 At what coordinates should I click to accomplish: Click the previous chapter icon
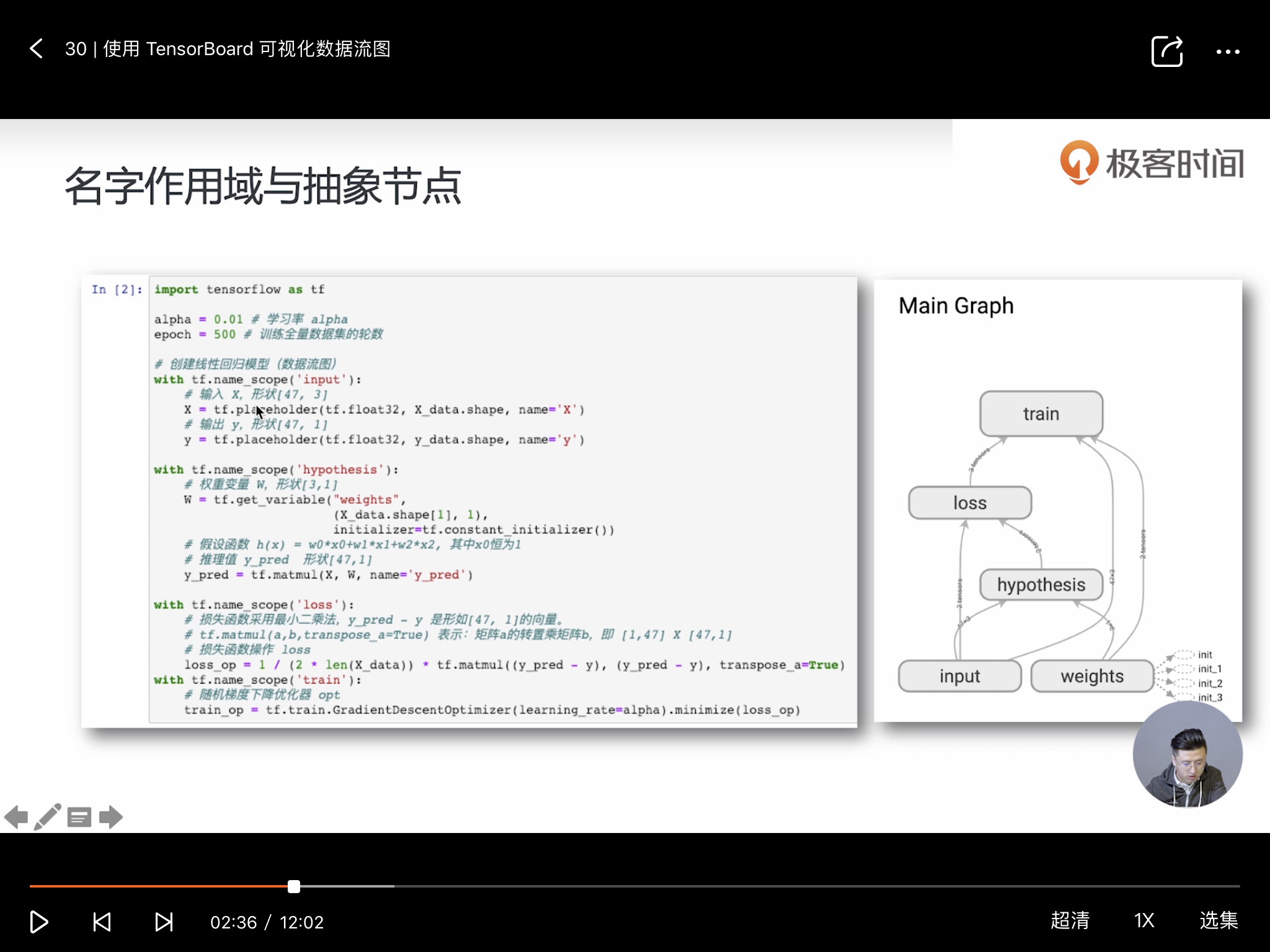[x=100, y=921]
